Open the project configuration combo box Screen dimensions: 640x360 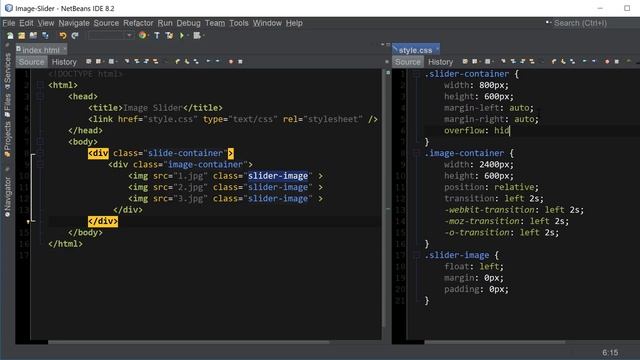(x=110, y=36)
